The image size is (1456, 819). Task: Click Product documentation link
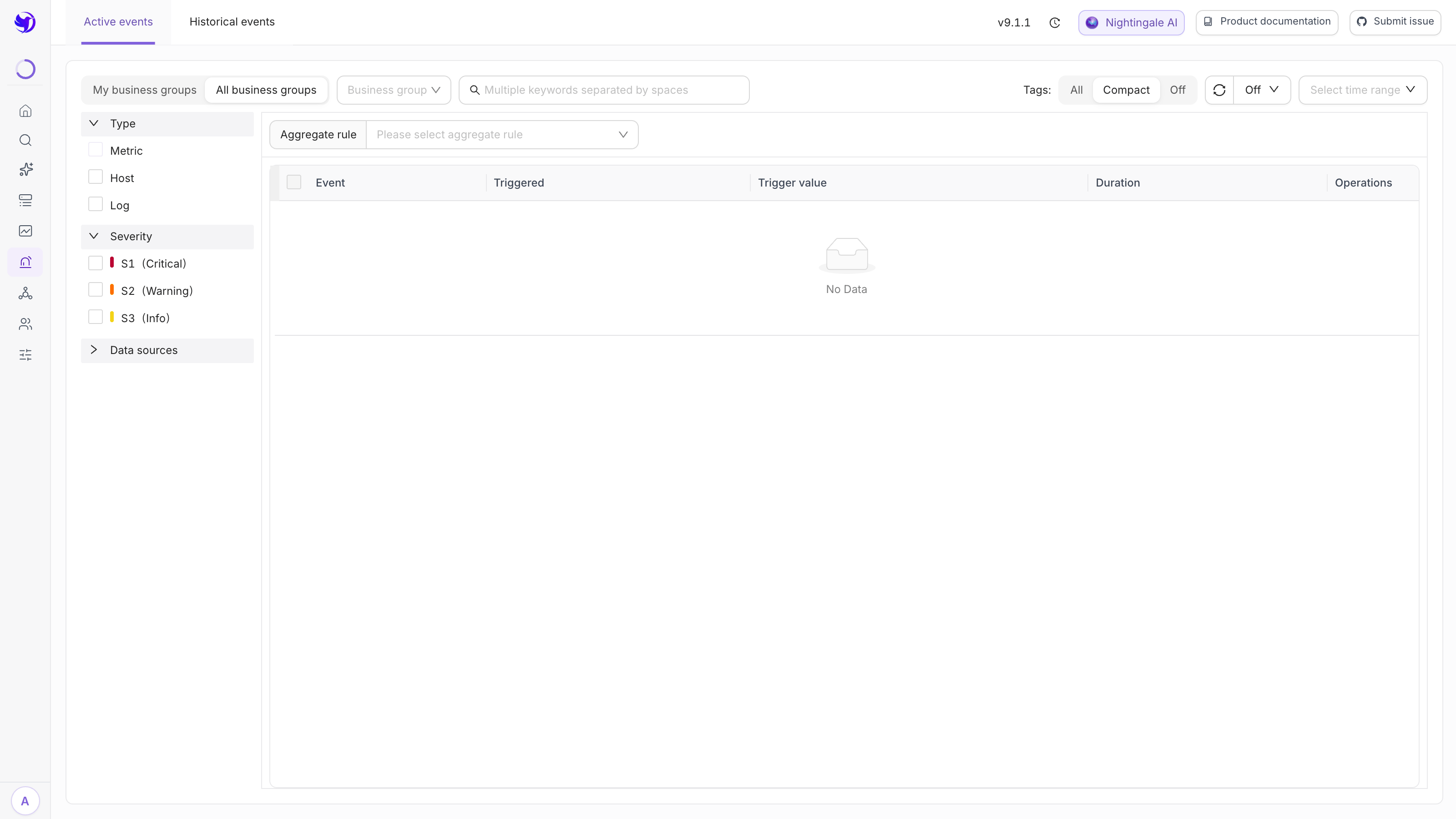[x=1267, y=21]
